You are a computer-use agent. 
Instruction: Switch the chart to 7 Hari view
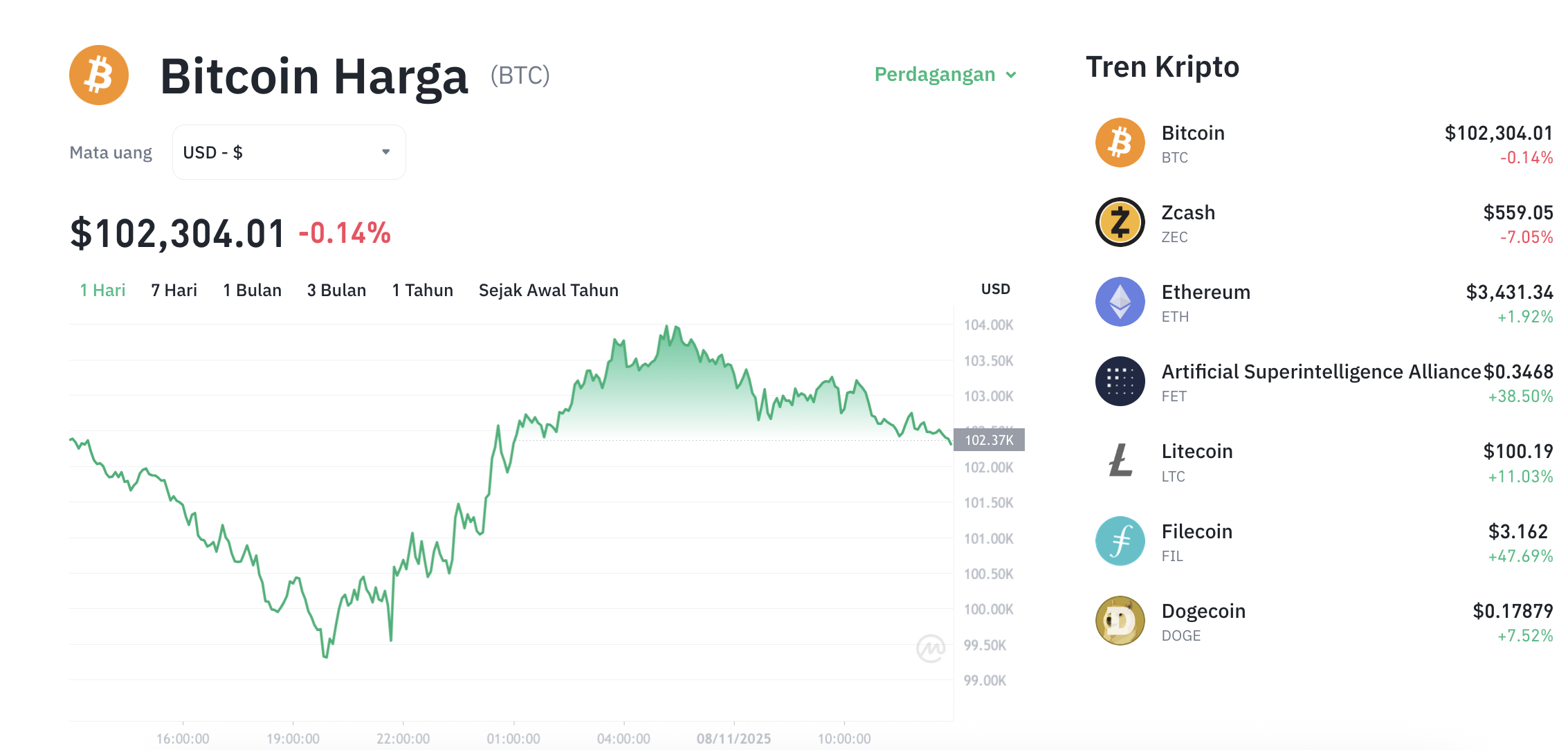(x=173, y=290)
